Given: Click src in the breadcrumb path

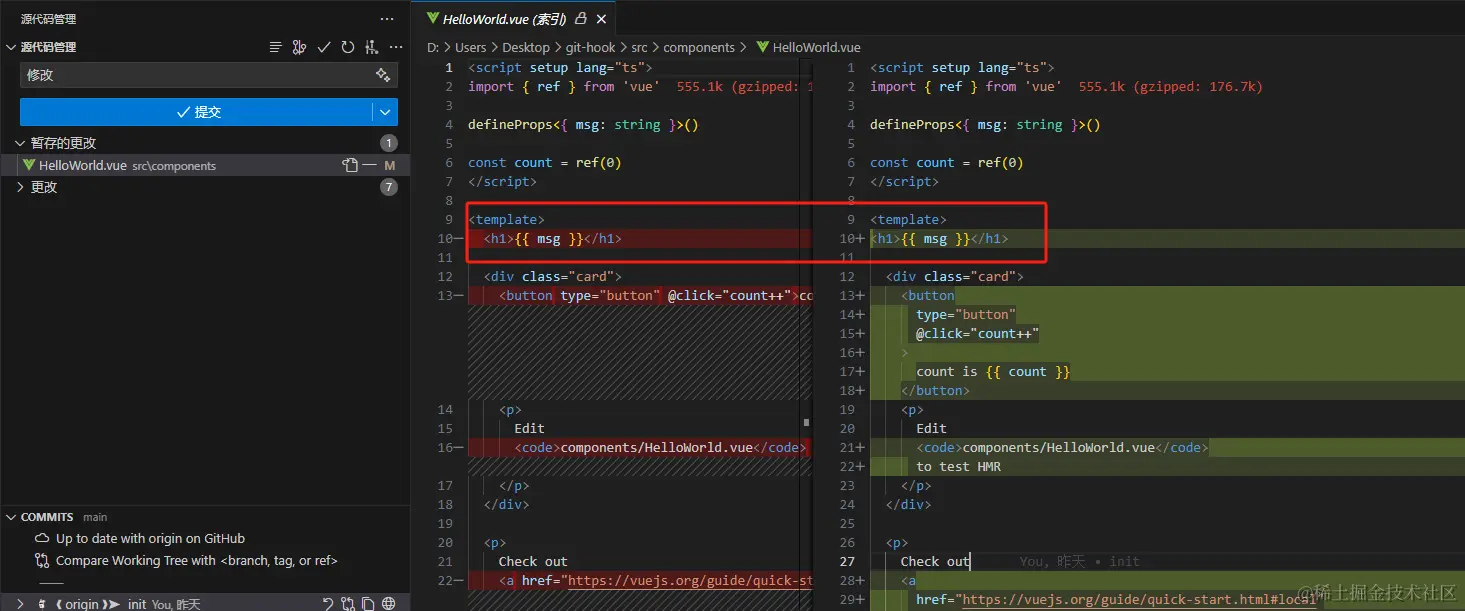Looking at the screenshot, I should tap(639, 47).
